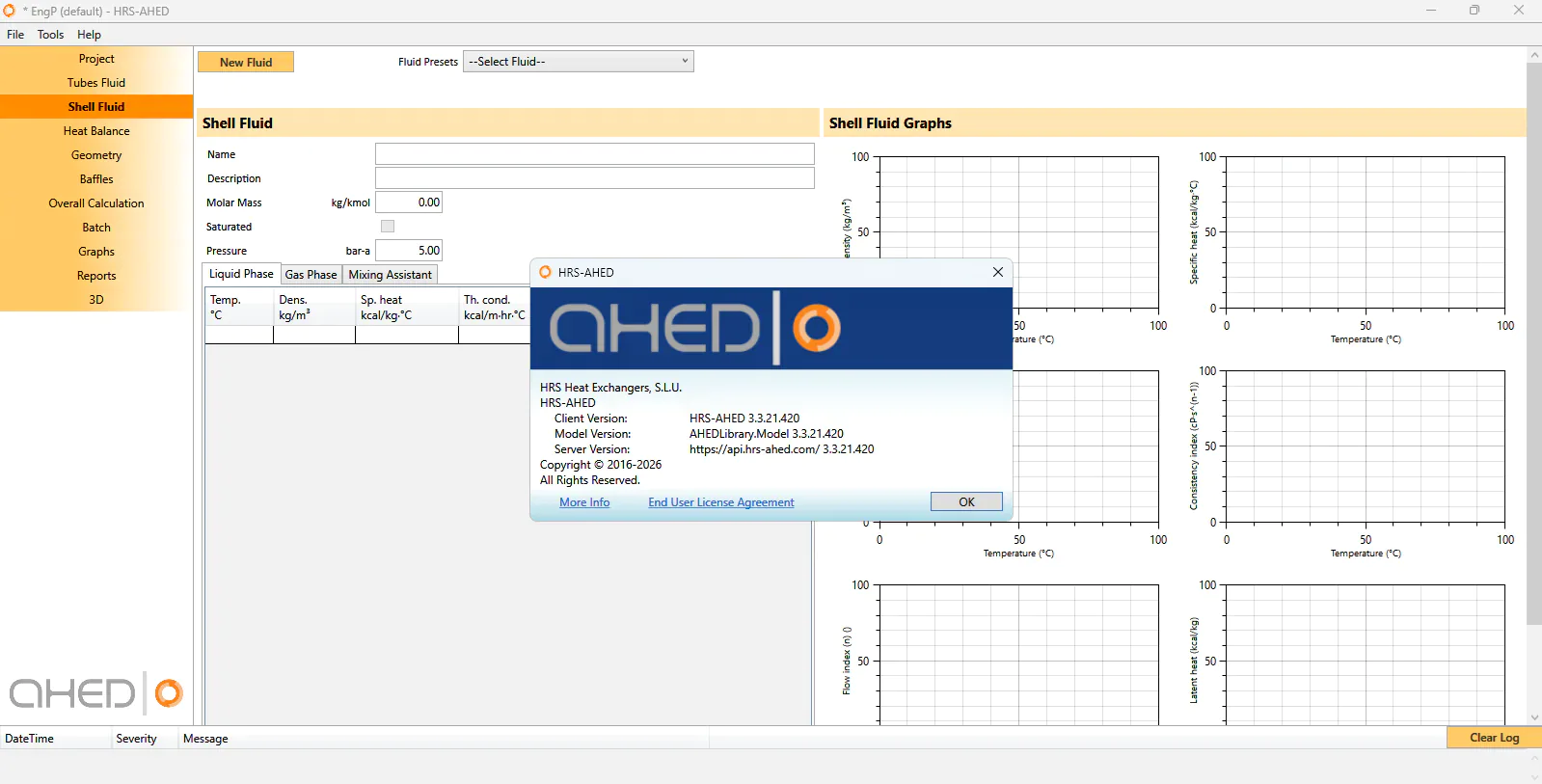The height and width of the screenshot is (784, 1542).
Task: Click the HRS-AHED app icon in title bar
Action: (x=9, y=11)
